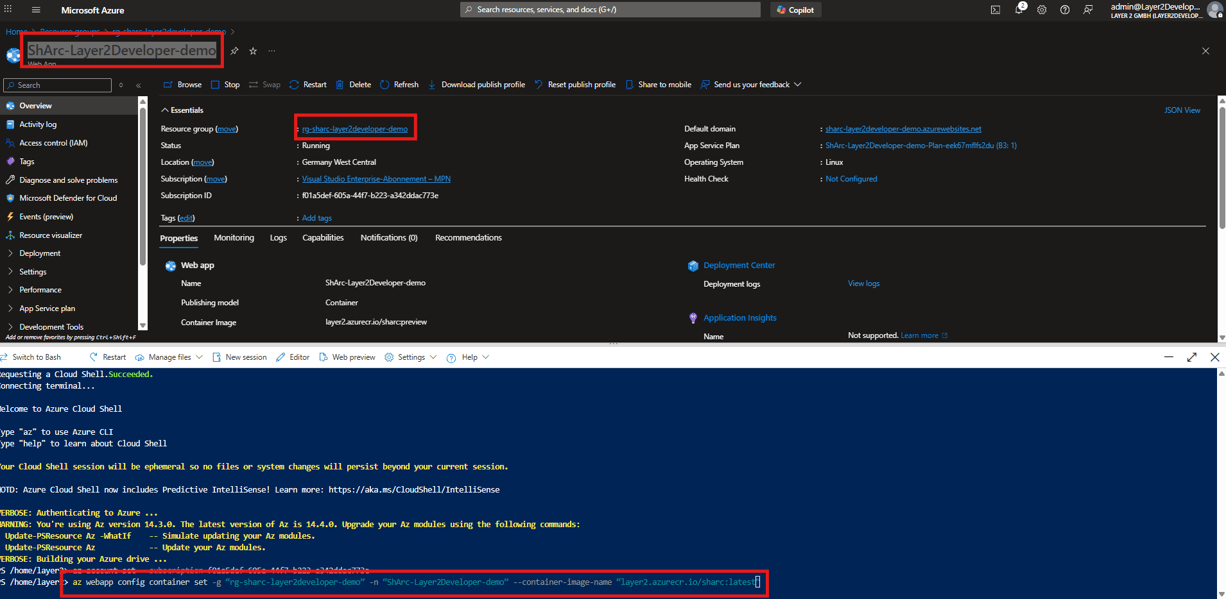The height and width of the screenshot is (599, 1226).
Task: Open the Capabilities tab
Action: (x=323, y=238)
